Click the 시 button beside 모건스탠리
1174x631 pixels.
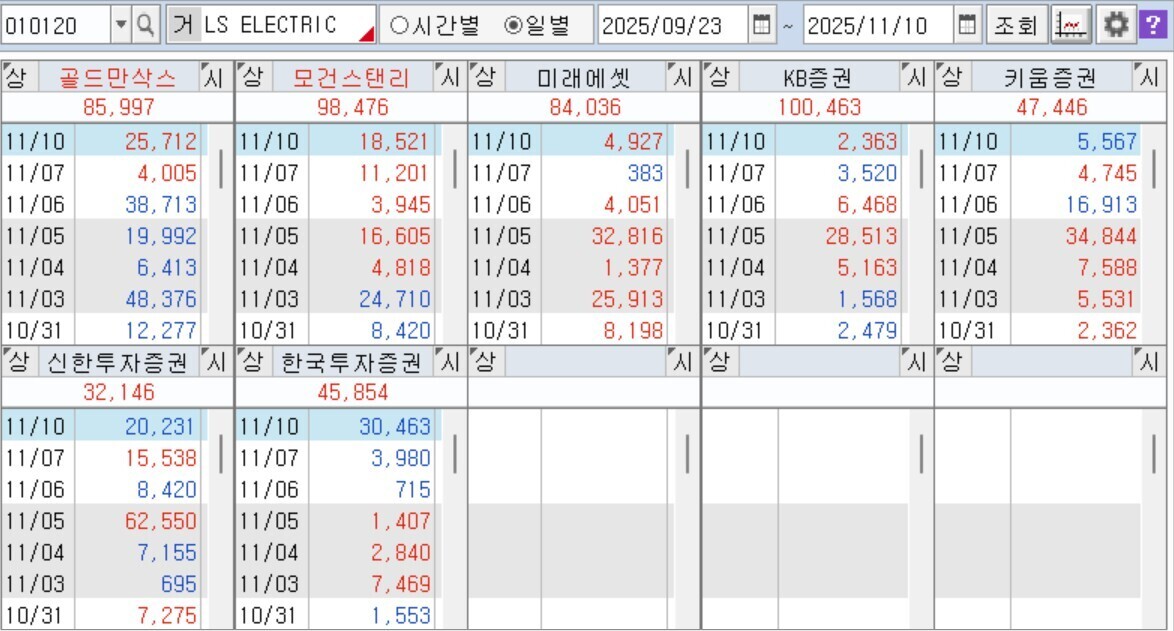(x=449, y=77)
